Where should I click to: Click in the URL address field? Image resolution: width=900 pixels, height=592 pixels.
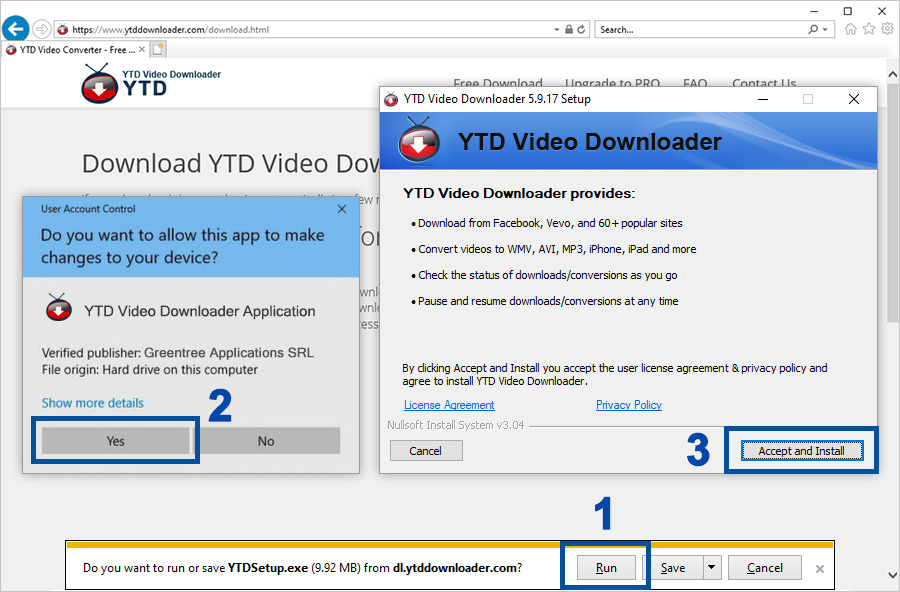click(310, 29)
